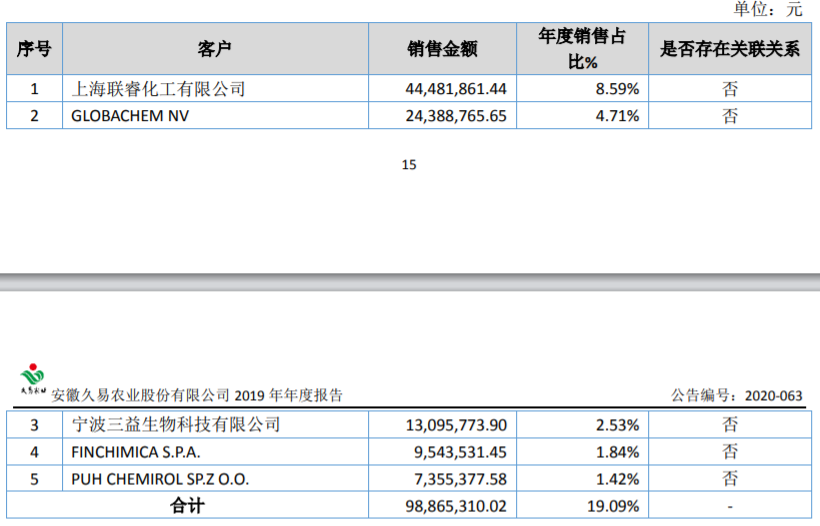The width and height of the screenshot is (820, 526).
Task: Click the dash in the 合计 row
Action: click(730, 507)
